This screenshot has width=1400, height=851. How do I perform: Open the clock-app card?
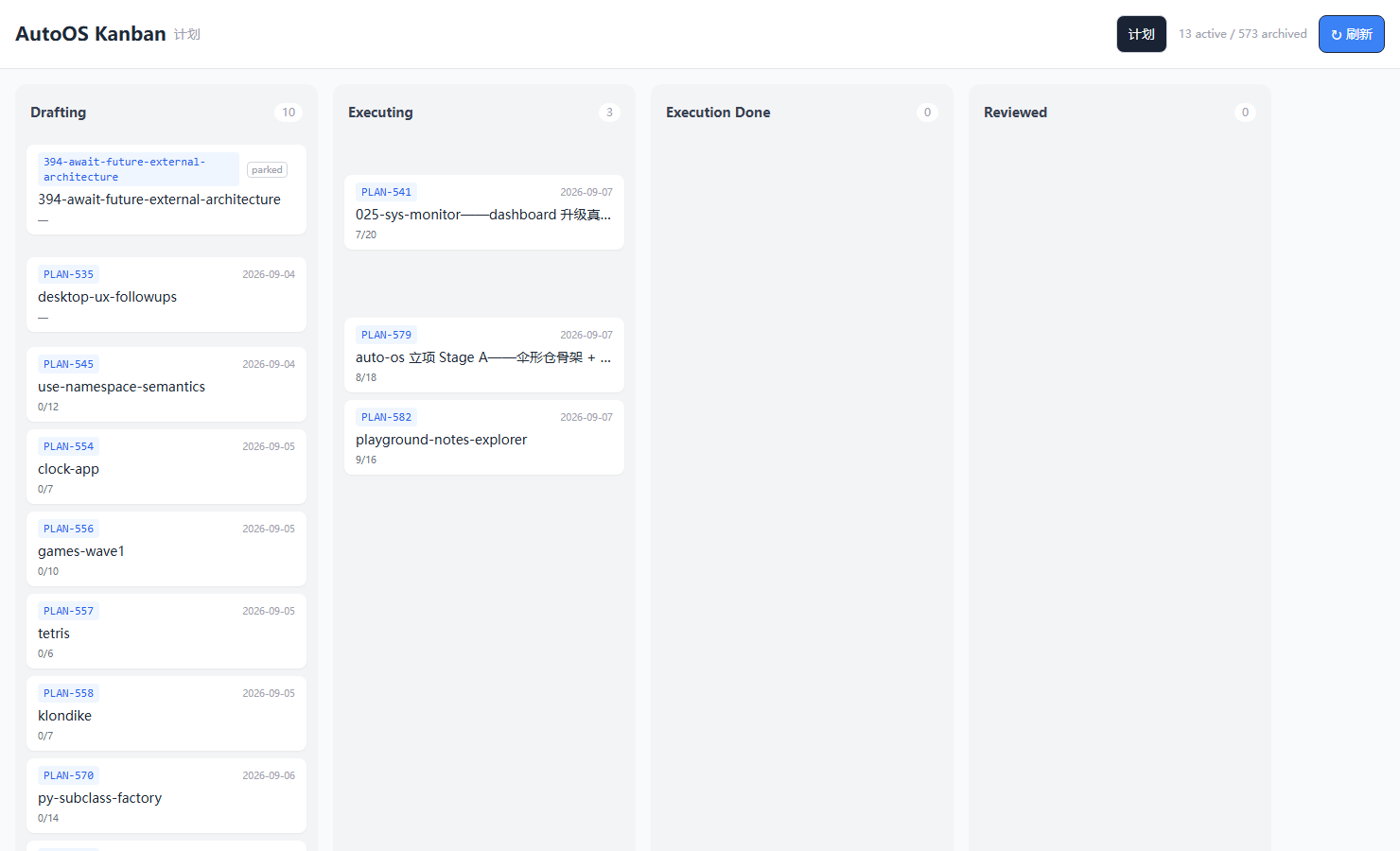point(166,466)
